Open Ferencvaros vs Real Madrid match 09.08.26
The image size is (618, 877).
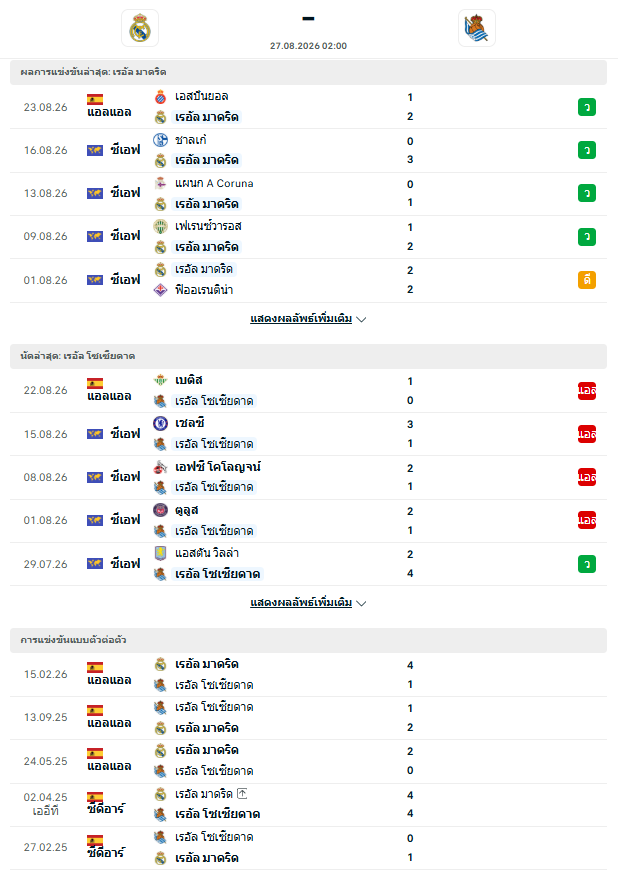[x=309, y=237]
